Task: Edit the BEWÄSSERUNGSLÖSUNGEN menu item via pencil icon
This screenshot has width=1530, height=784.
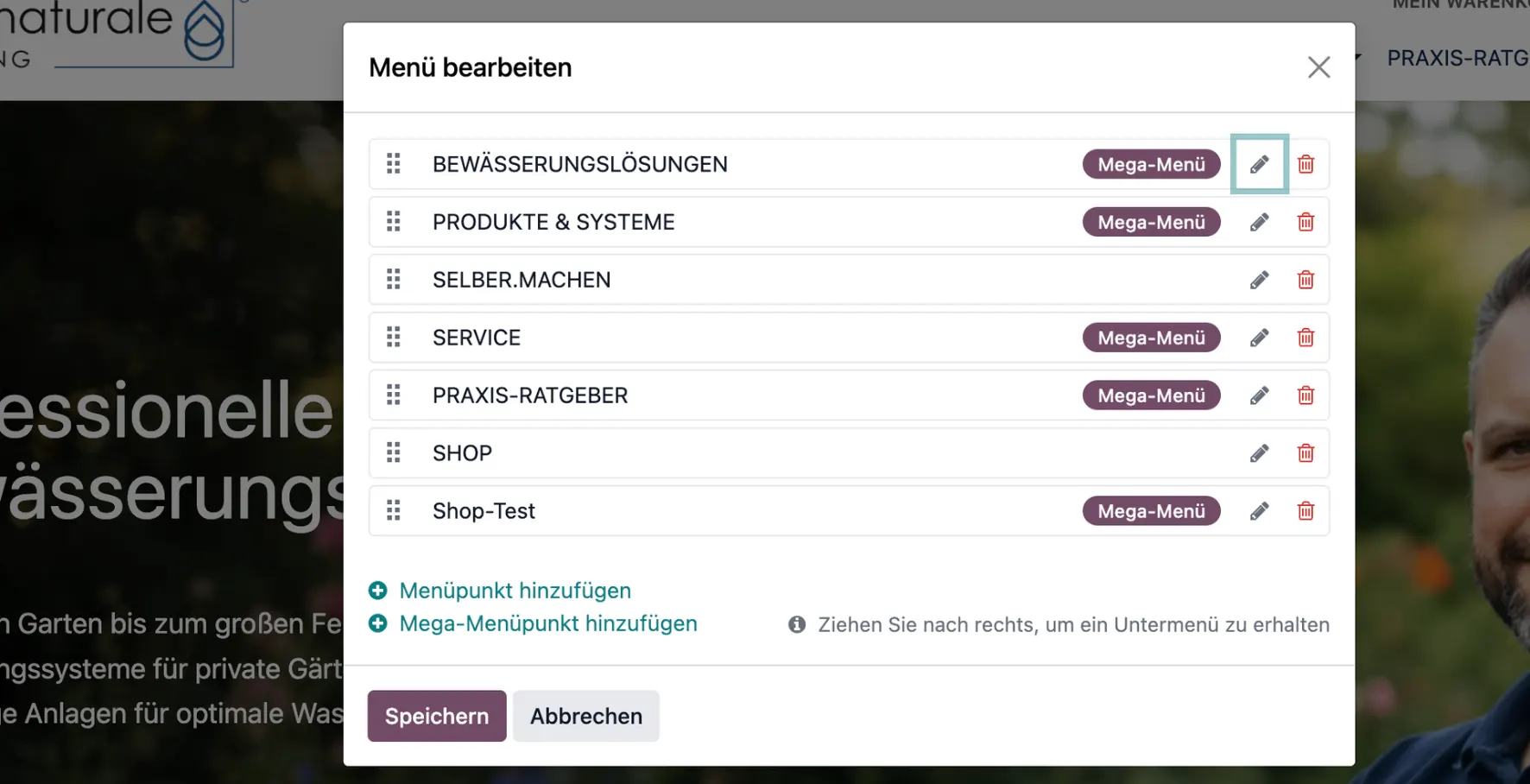Action: [1259, 164]
